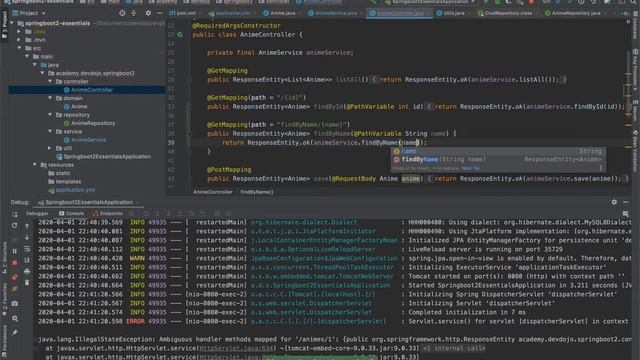Open AnimeService in project tree
This screenshot has height=360, width=640.
[x=85, y=140]
